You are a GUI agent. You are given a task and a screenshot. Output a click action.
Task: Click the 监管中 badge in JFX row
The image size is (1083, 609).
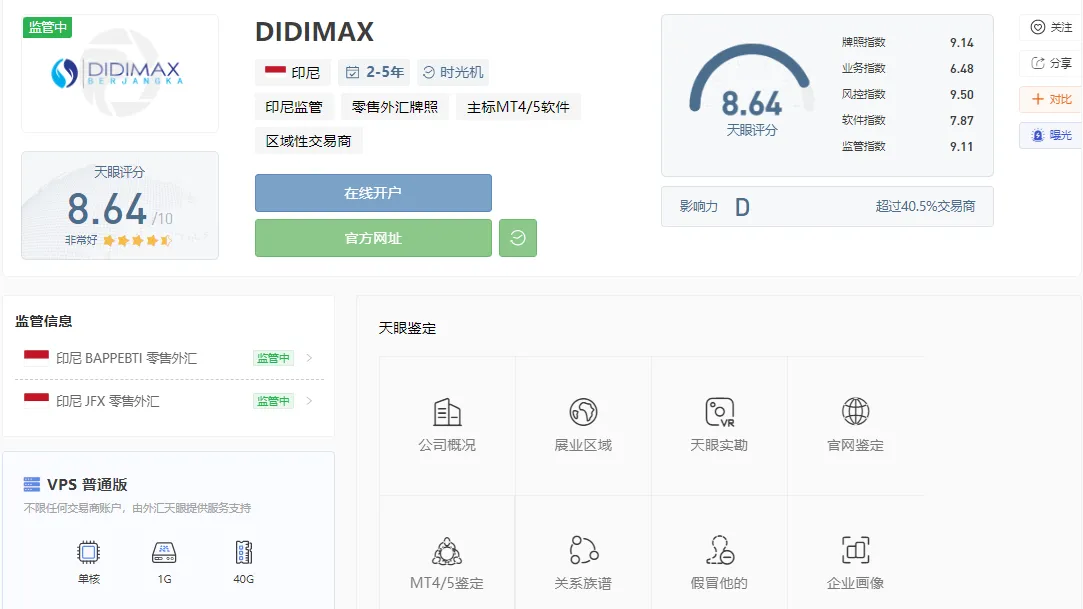pyautogui.click(x=273, y=400)
